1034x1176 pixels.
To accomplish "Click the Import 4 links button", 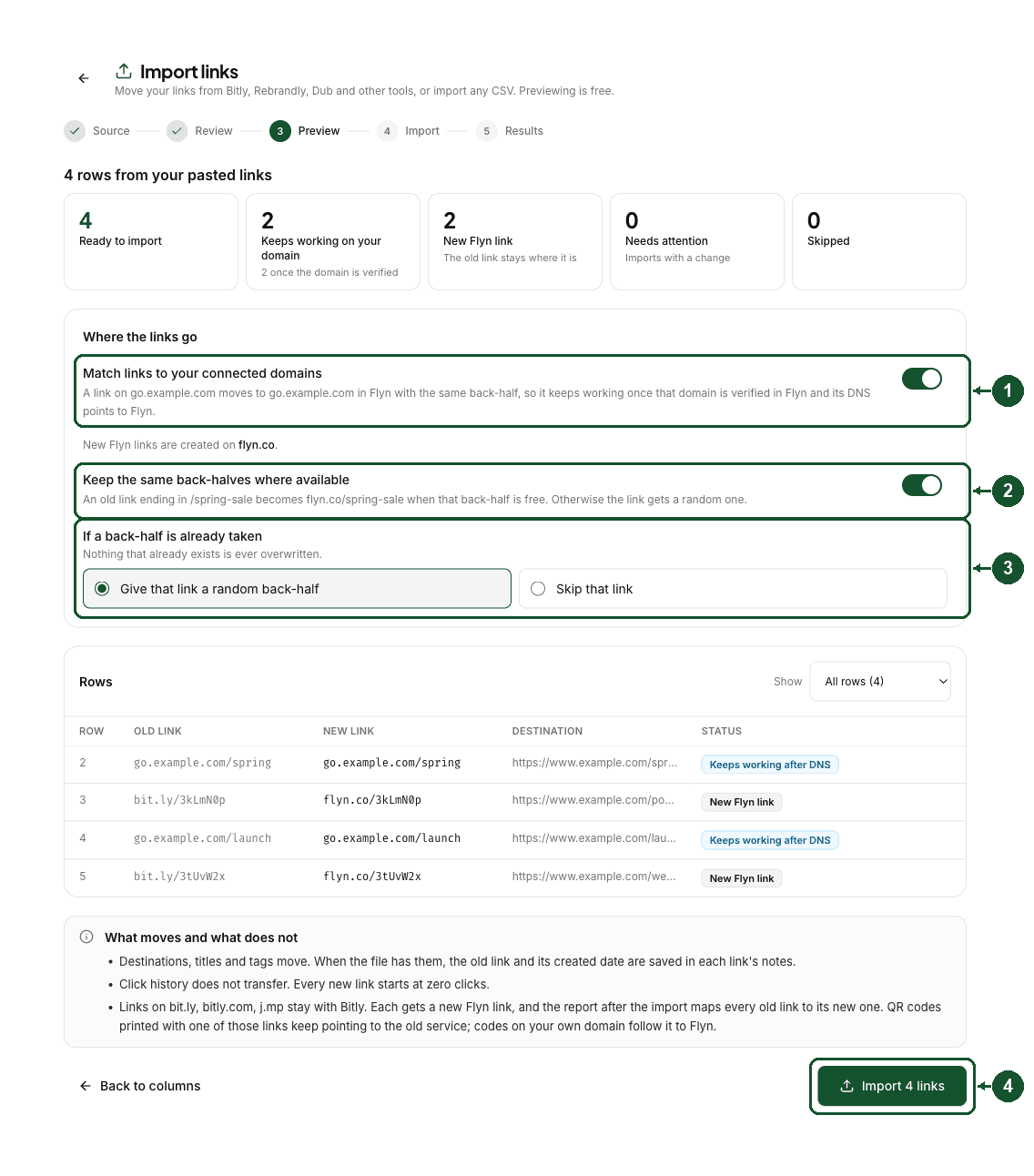I will coord(892,1086).
